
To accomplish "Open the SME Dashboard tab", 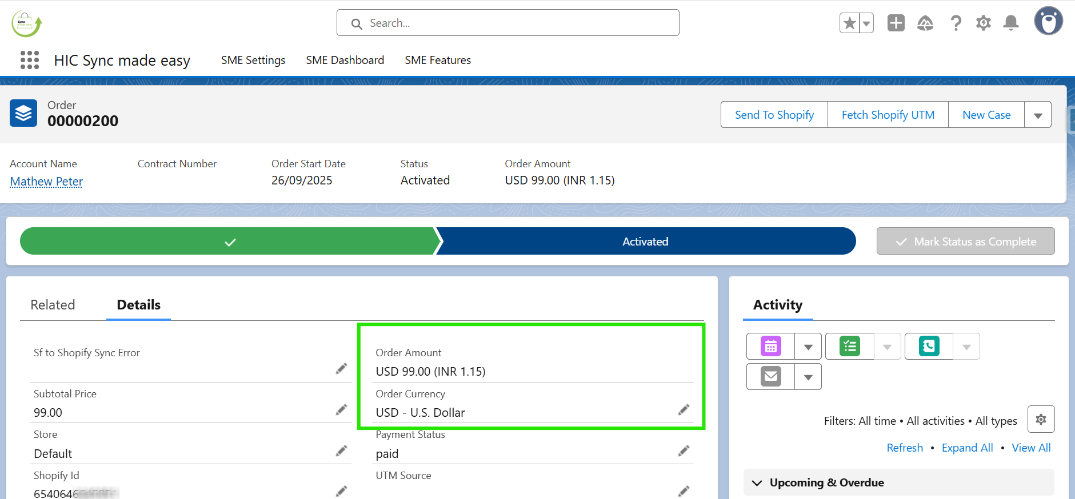I will 345,60.
